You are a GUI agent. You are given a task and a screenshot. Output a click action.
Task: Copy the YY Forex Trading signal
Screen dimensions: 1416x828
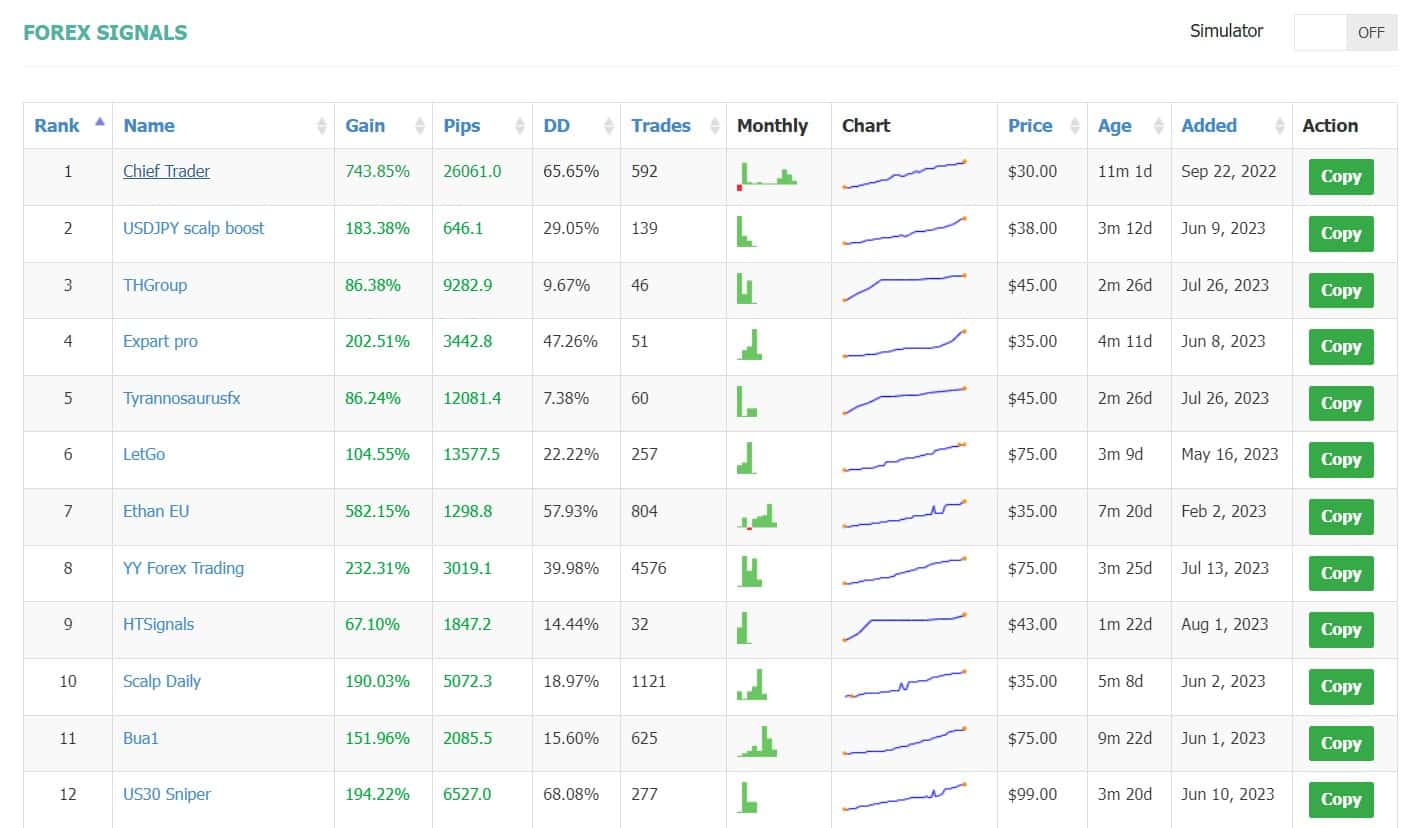(1341, 574)
